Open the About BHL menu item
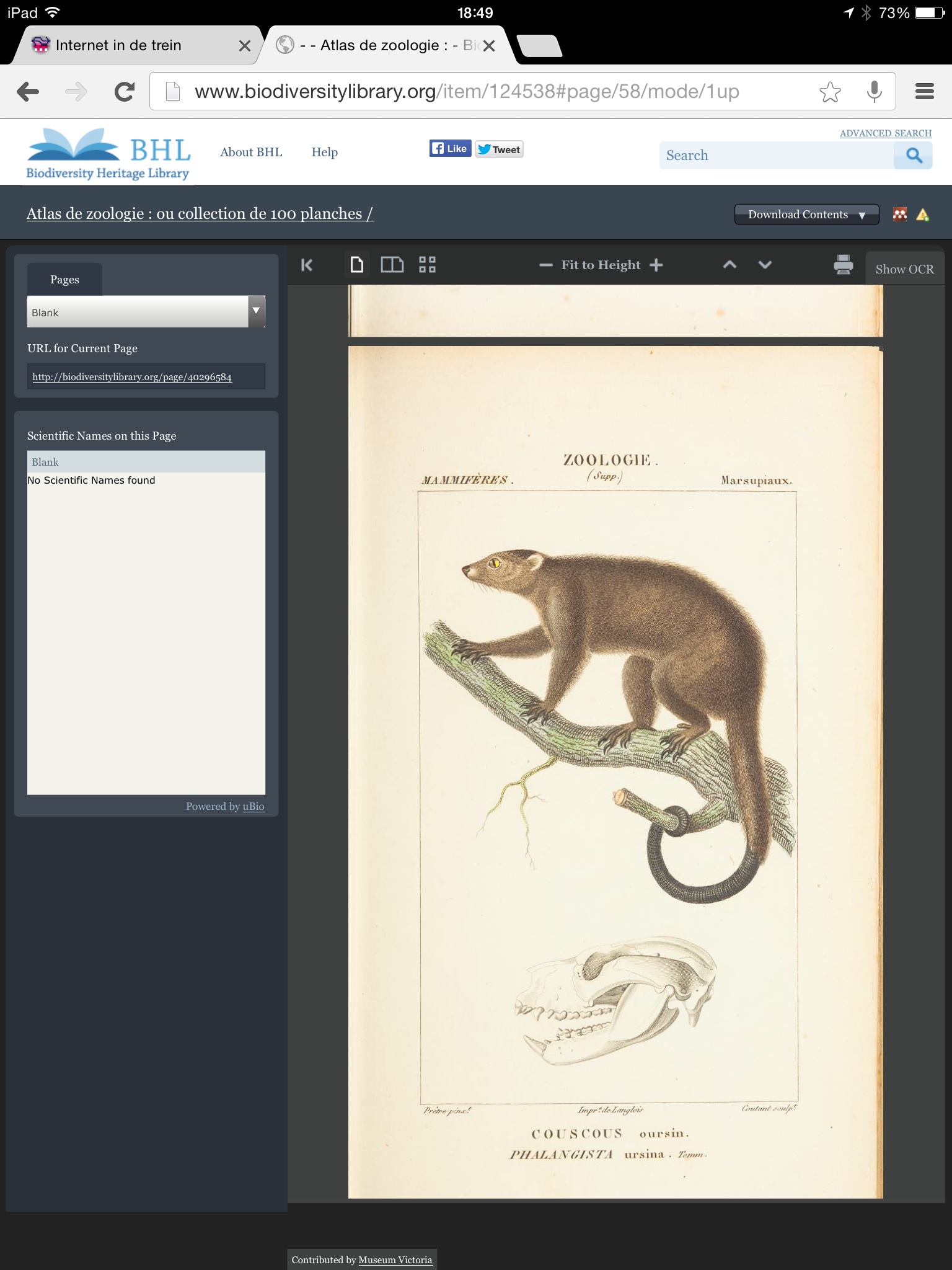 (x=251, y=153)
